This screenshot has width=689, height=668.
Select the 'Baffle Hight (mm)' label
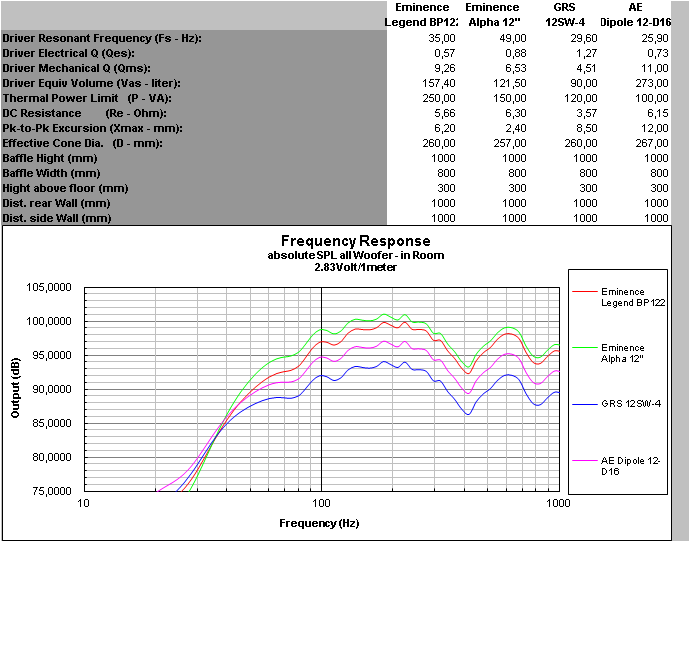click(50, 158)
